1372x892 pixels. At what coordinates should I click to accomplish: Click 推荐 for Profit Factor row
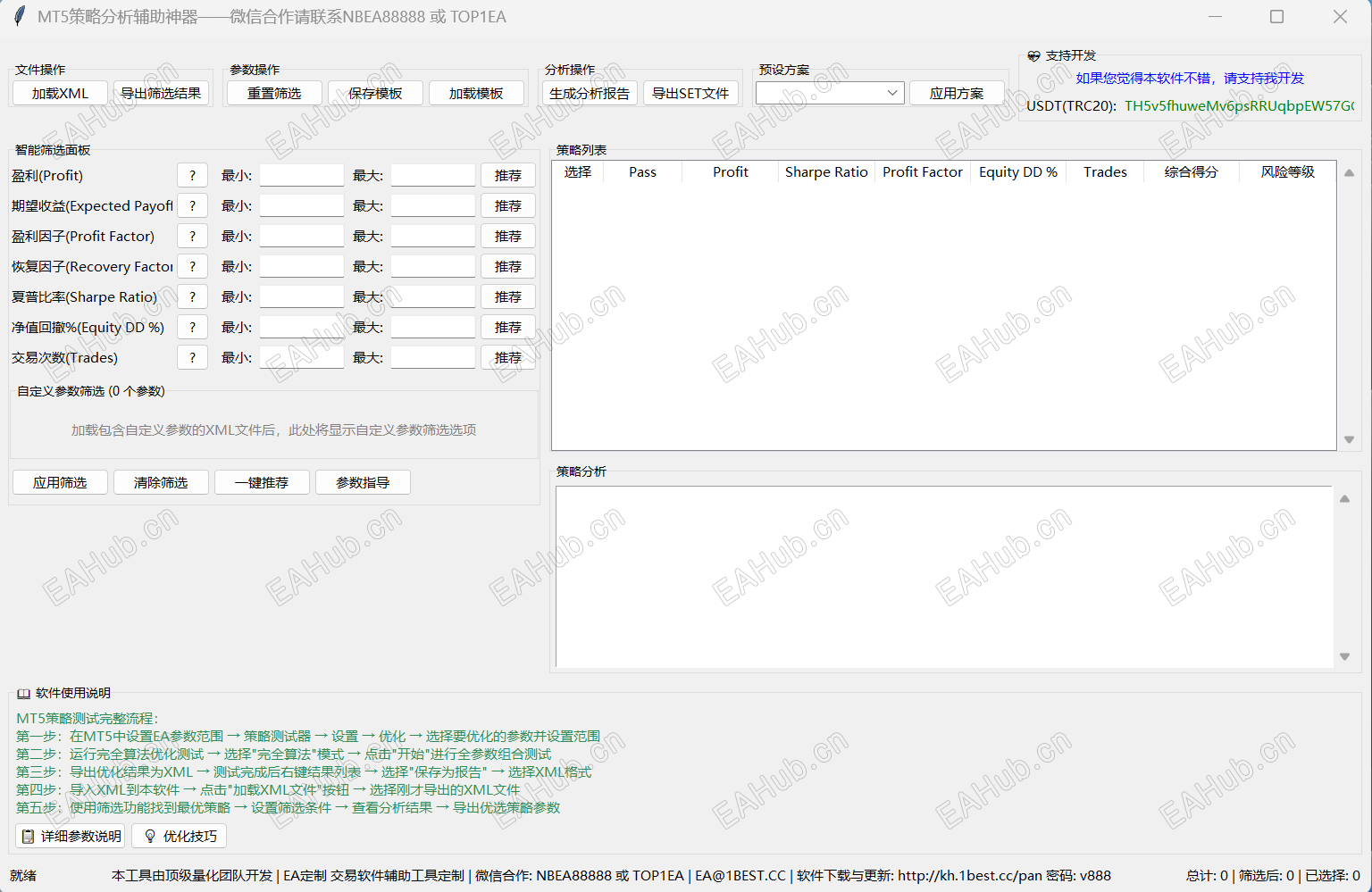(508, 237)
